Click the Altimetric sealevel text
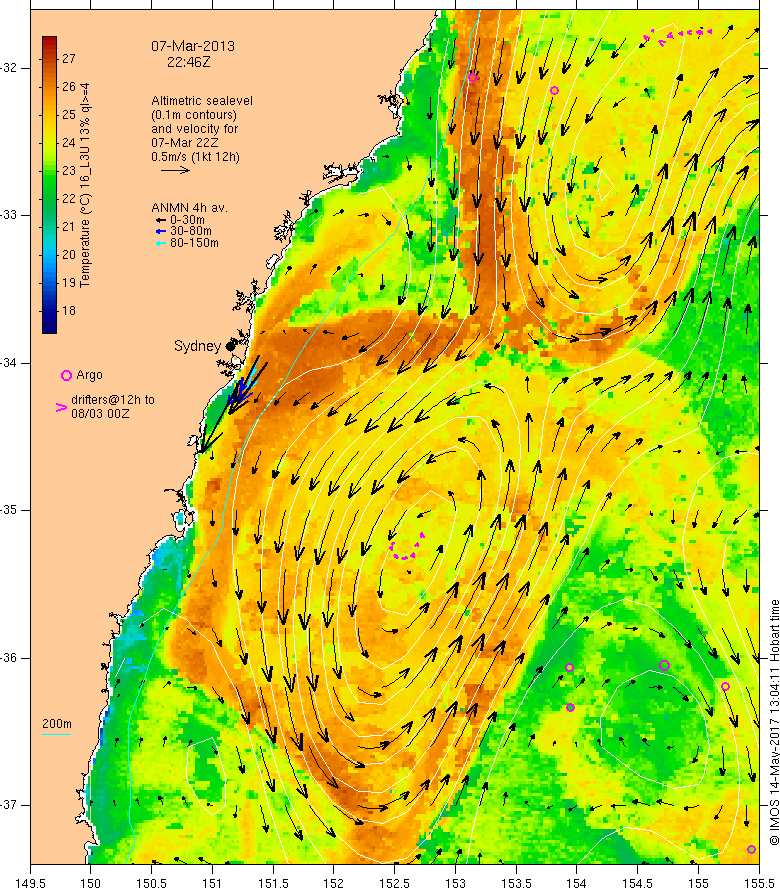 point(202,100)
